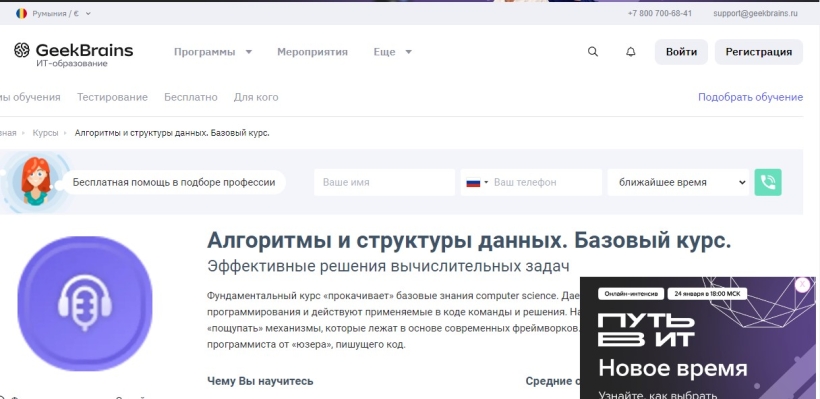Click the course title heading text
The image size is (820, 399).
click(469, 241)
